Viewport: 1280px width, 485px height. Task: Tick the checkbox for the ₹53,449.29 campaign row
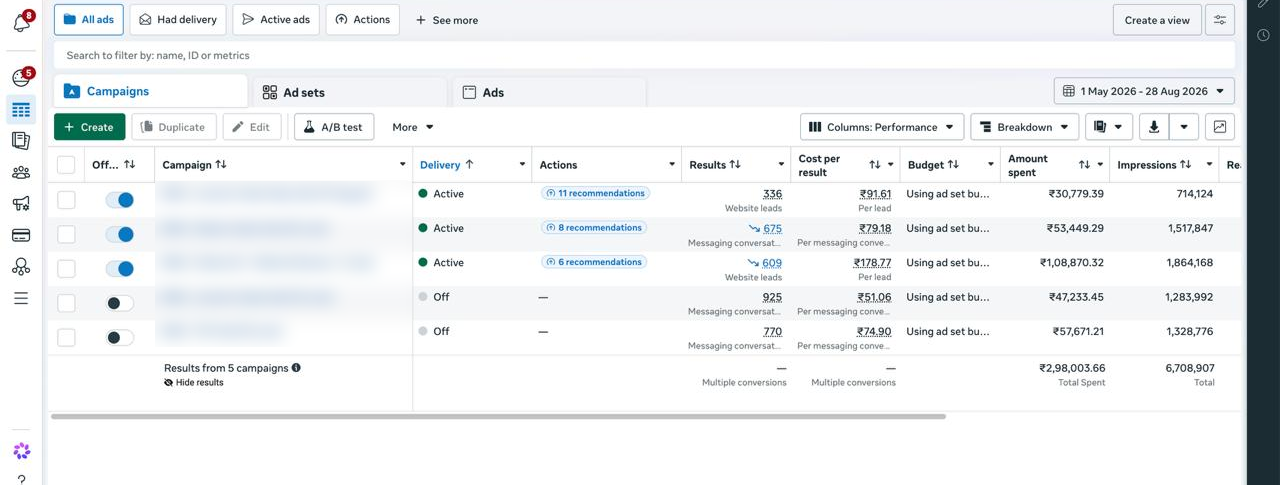[x=66, y=234]
